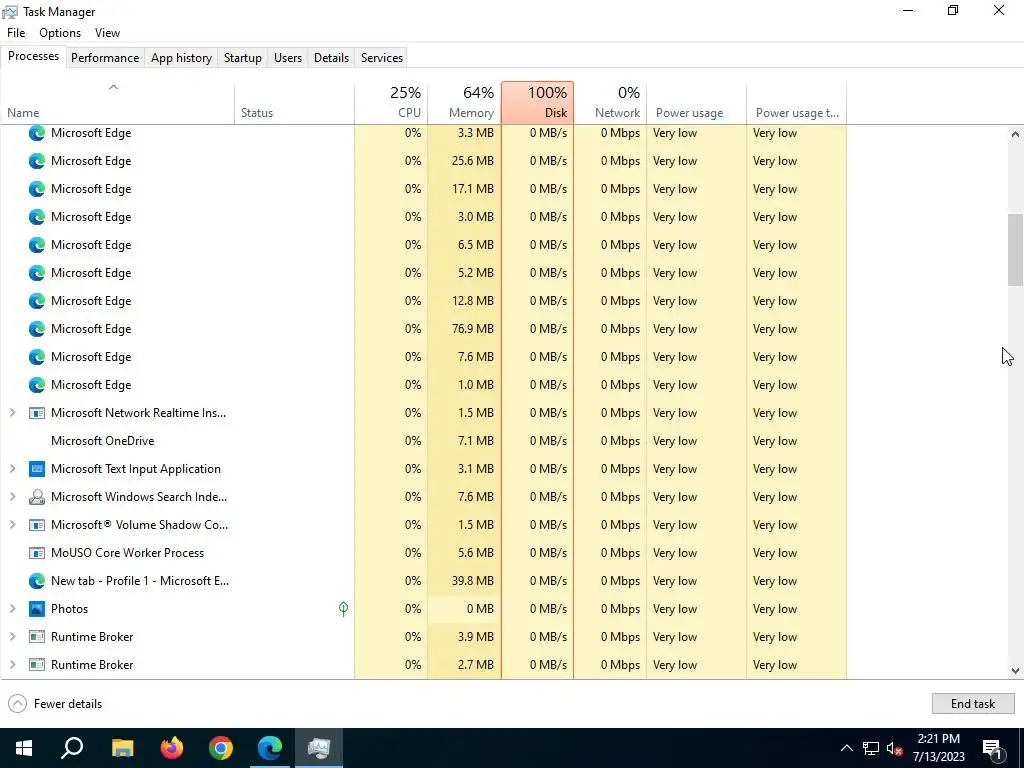Expand the Photos process group
The height and width of the screenshot is (768, 1024).
(12, 609)
